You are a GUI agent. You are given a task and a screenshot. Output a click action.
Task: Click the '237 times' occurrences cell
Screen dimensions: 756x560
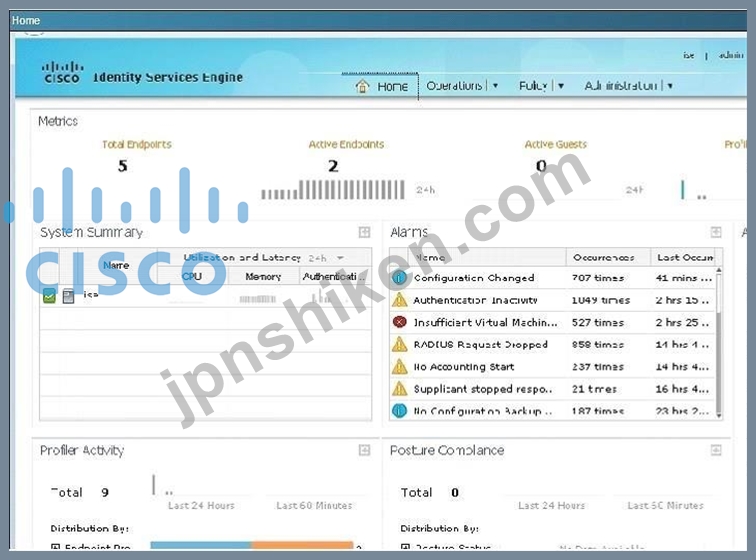pos(598,367)
